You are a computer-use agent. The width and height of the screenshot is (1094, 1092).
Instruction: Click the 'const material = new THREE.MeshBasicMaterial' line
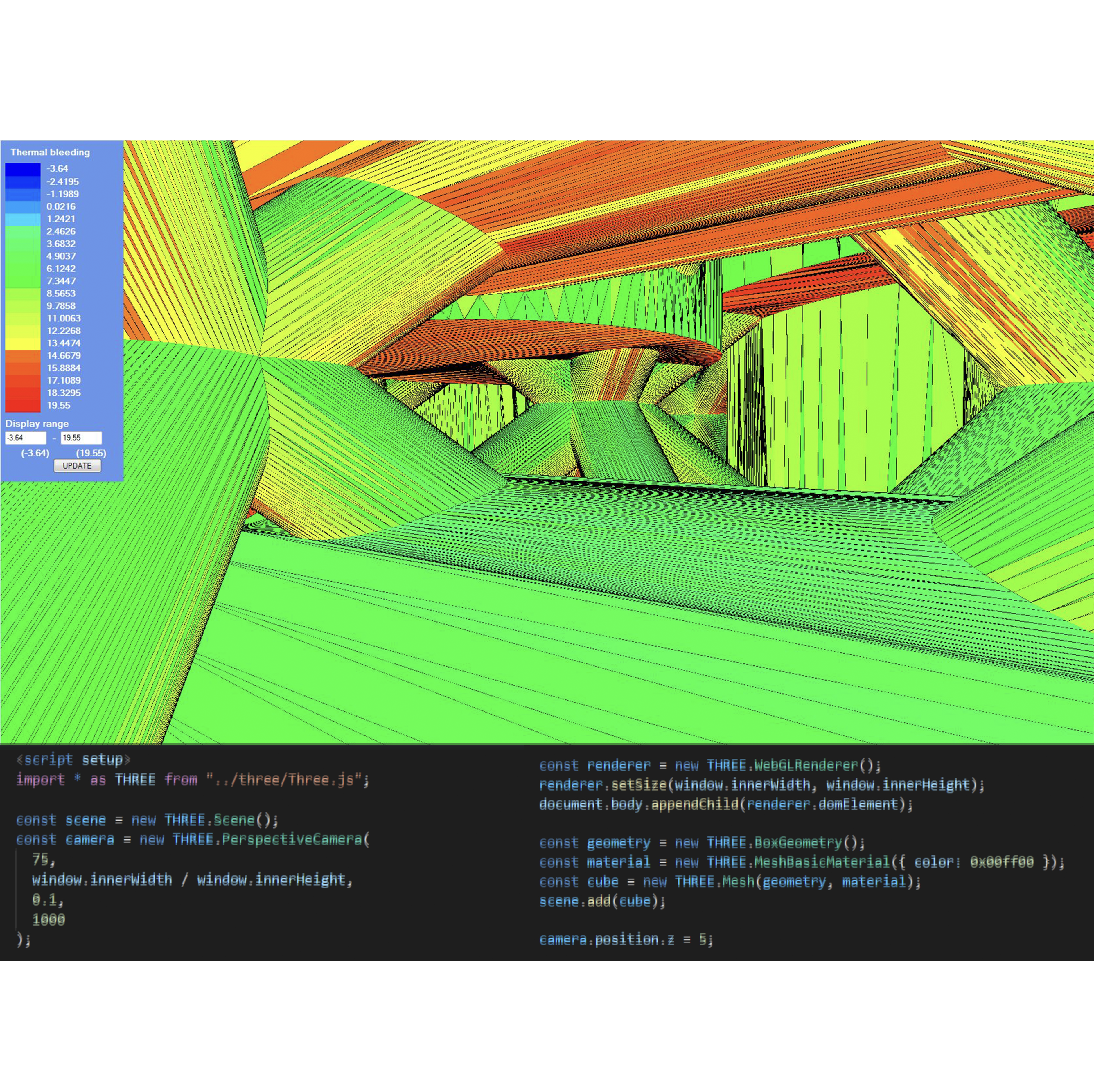(802, 862)
